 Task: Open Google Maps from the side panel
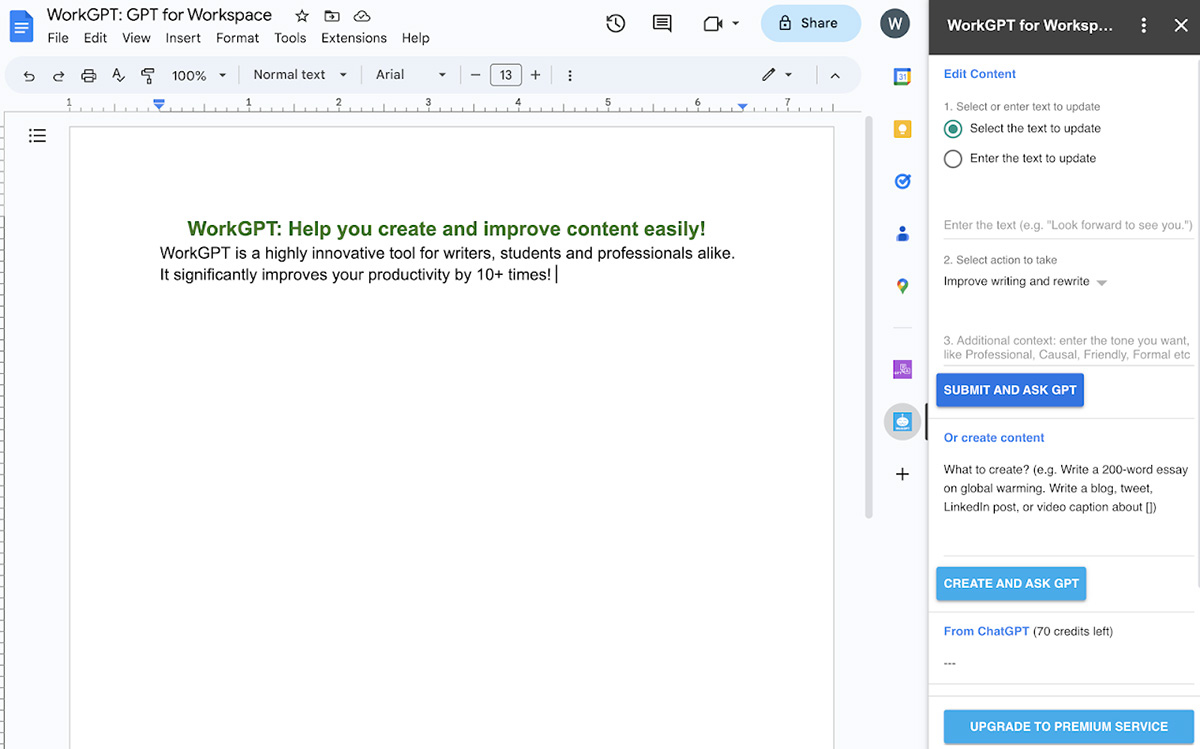coord(903,286)
